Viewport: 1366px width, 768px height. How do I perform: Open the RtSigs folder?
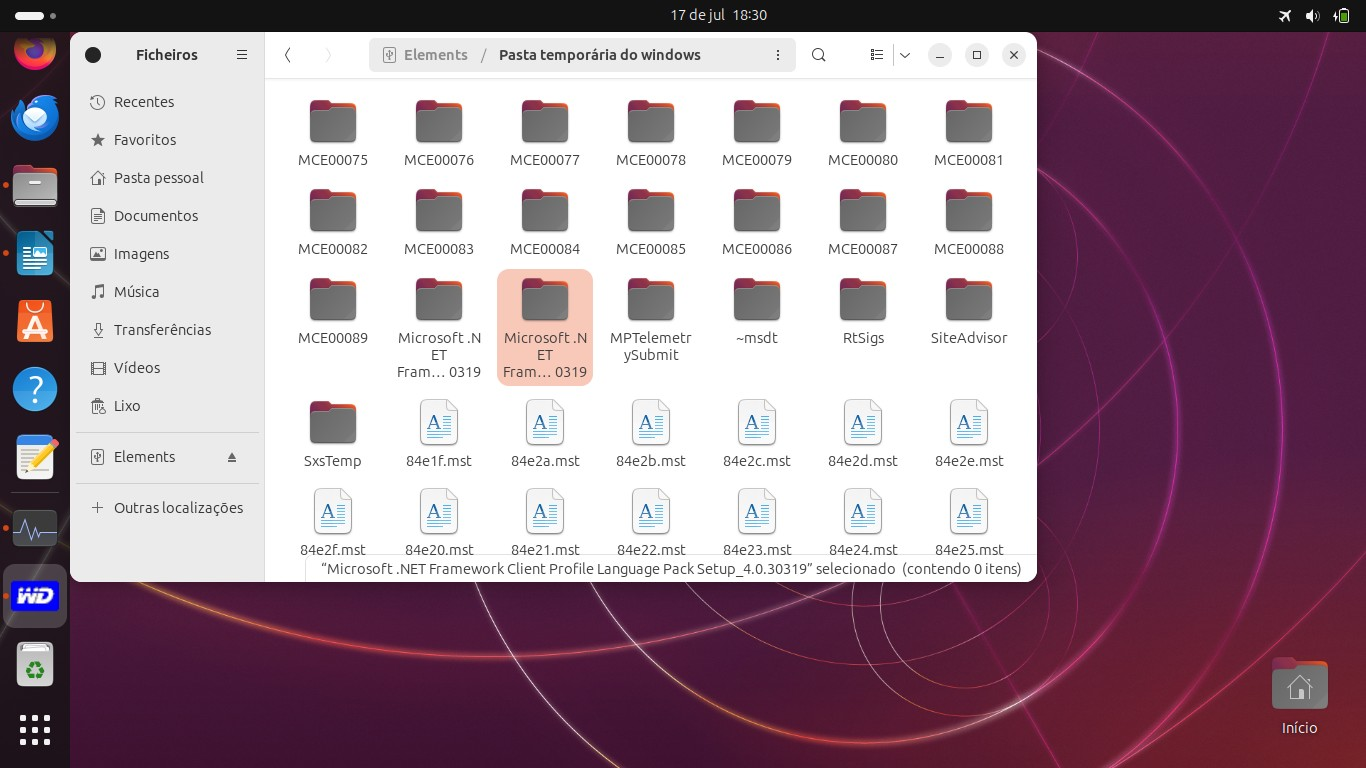[x=862, y=300]
